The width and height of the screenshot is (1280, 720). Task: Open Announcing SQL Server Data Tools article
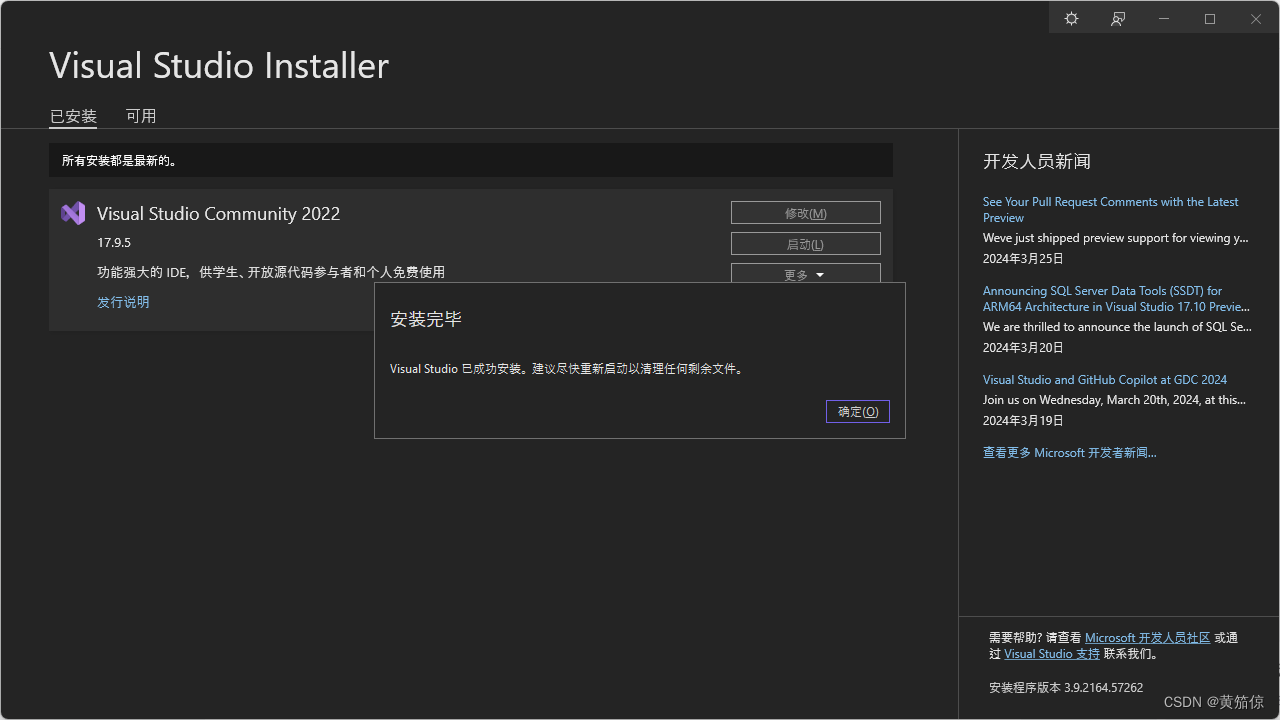click(1116, 299)
